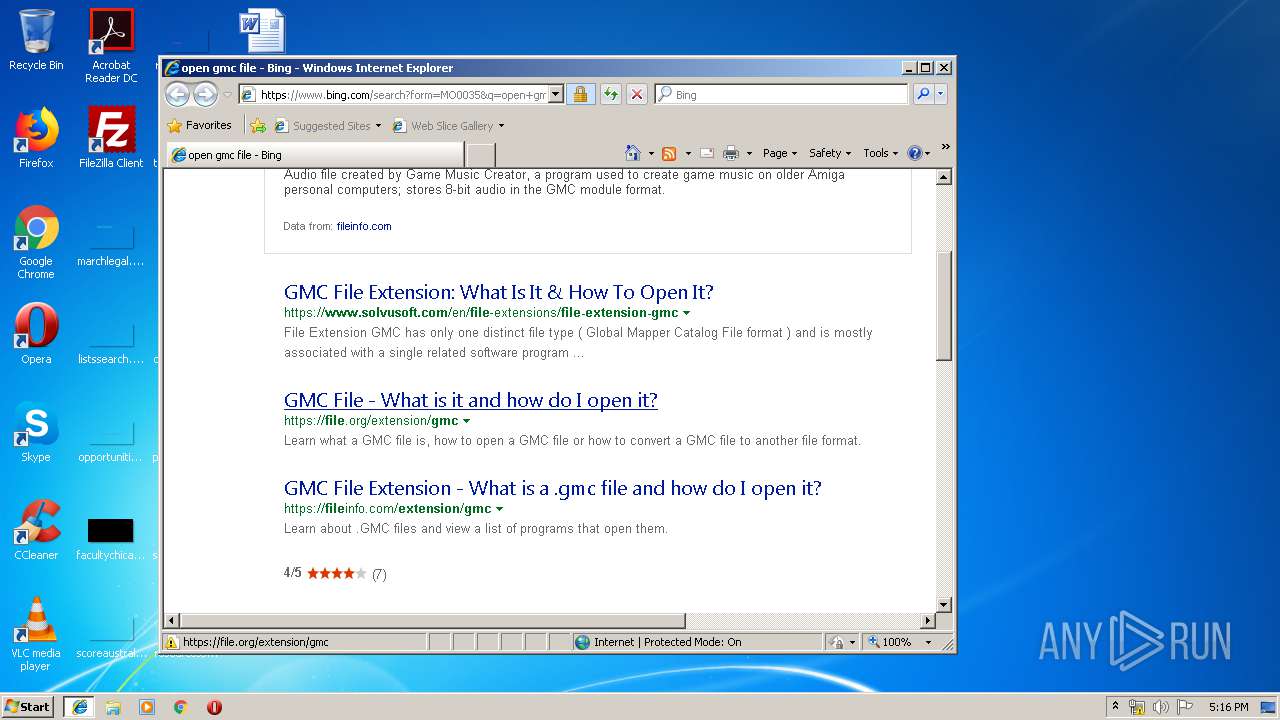Screen dimensions: 1280x720
Task: Open Firefox desktop shortcut
Action: tap(36, 138)
